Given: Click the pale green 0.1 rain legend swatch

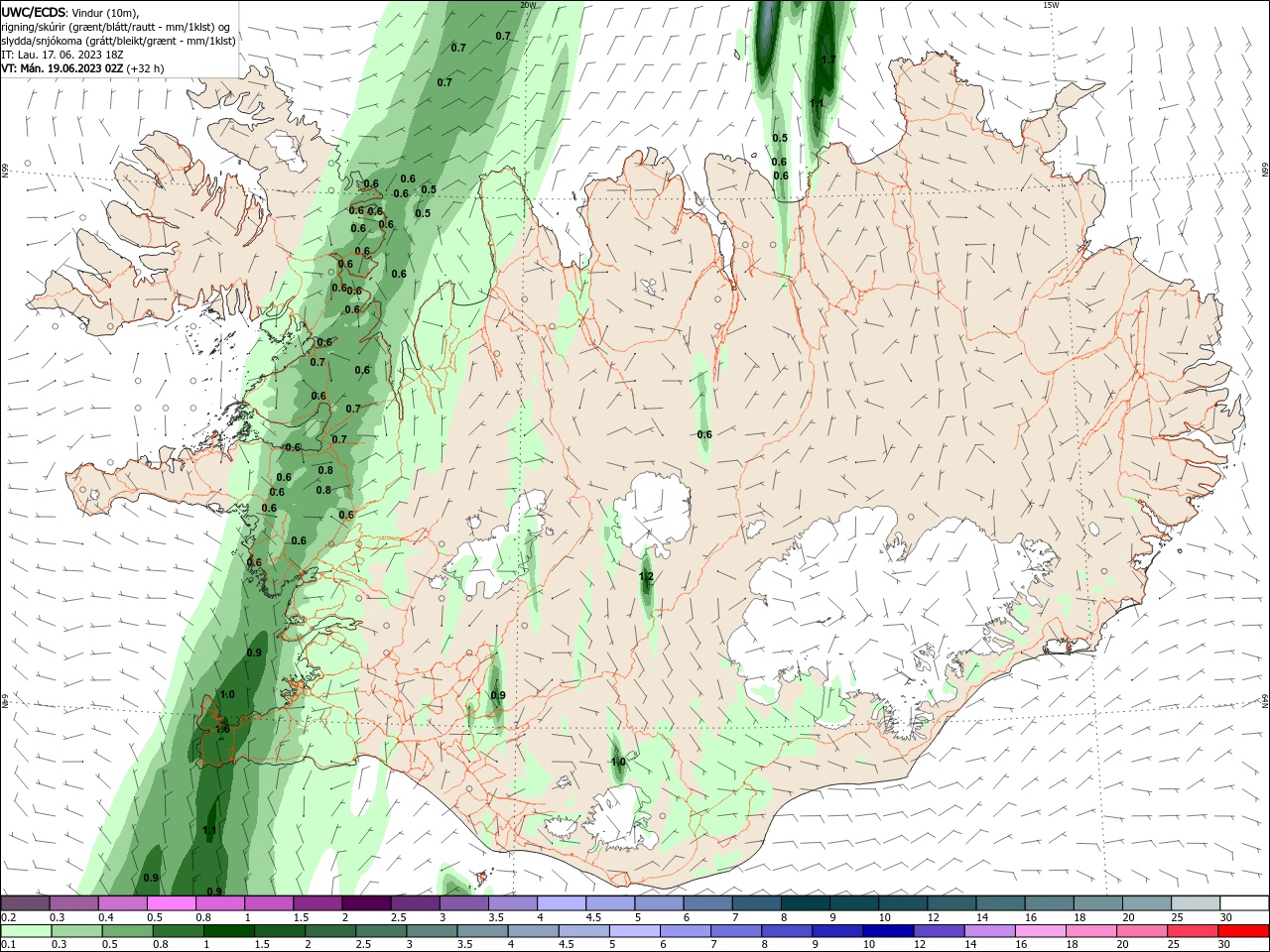Looking at the screenshot, I should point(26,930).
